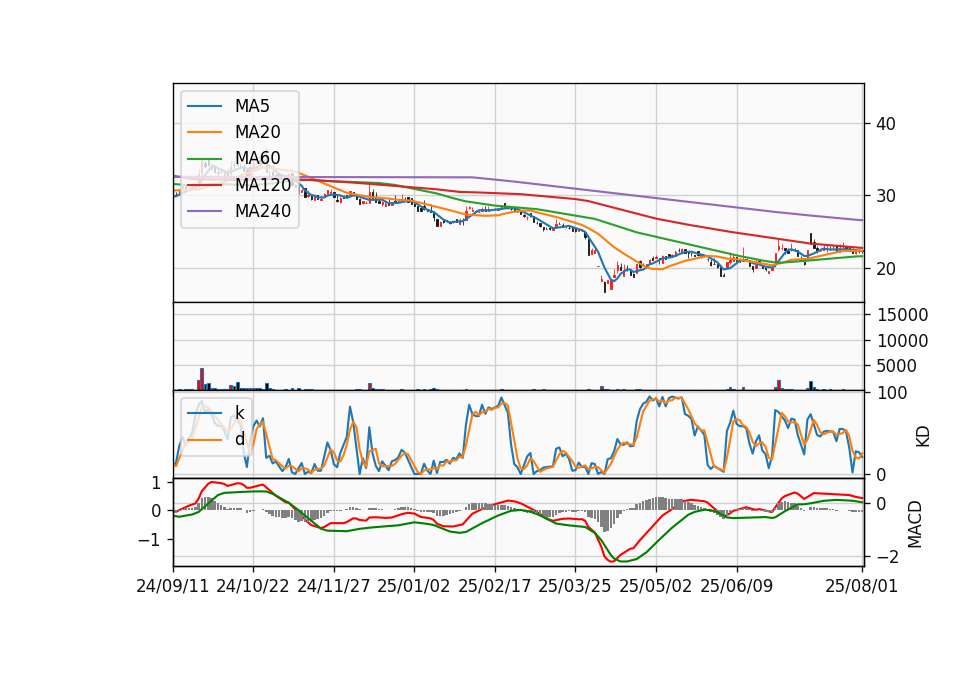Image resolution: width=960 pixels, height=690 pixels.
Task: Click the red MA120 legend line sample
Action: pos(204,185)
